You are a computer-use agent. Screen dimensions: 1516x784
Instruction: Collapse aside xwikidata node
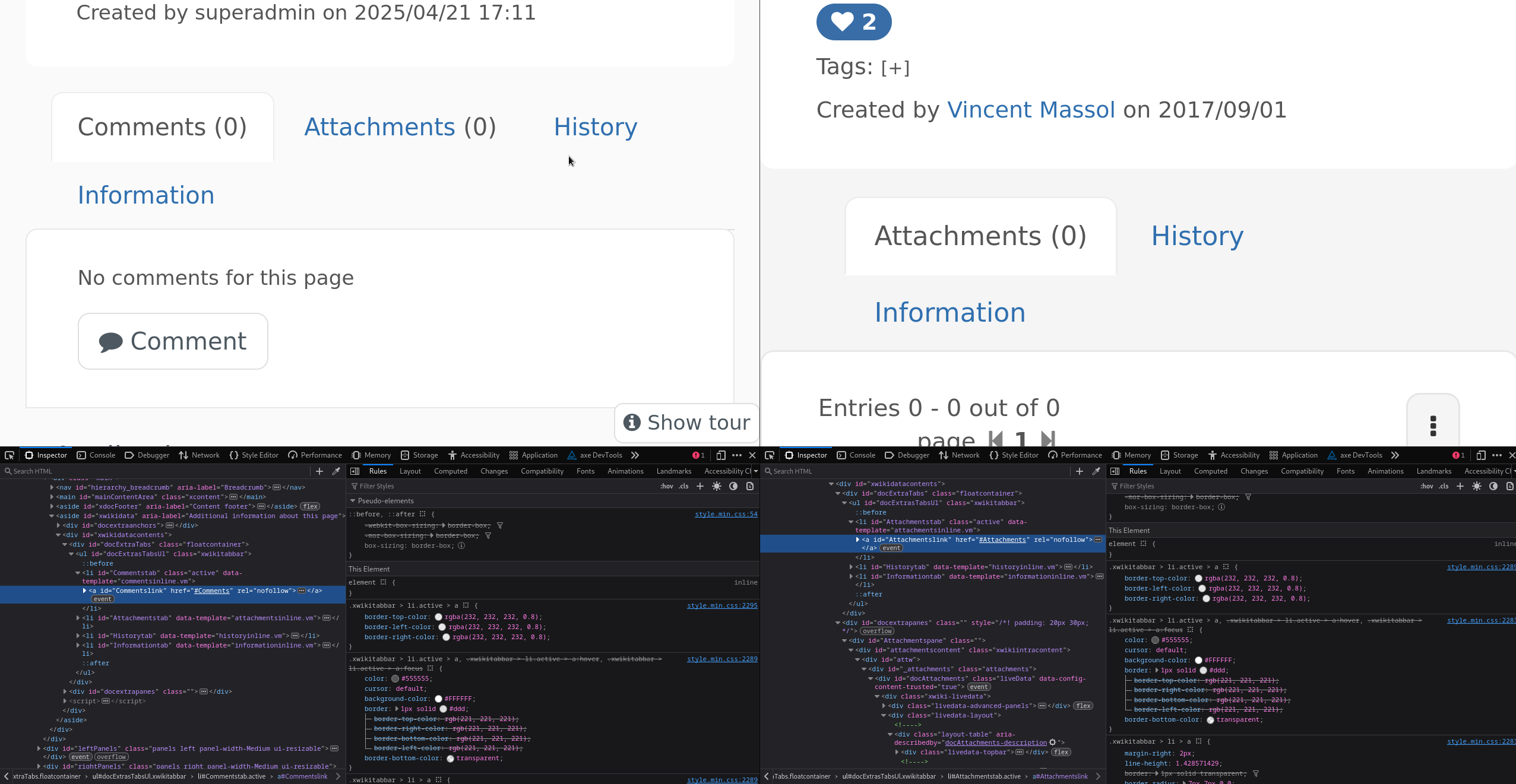[x=52, y=516]
